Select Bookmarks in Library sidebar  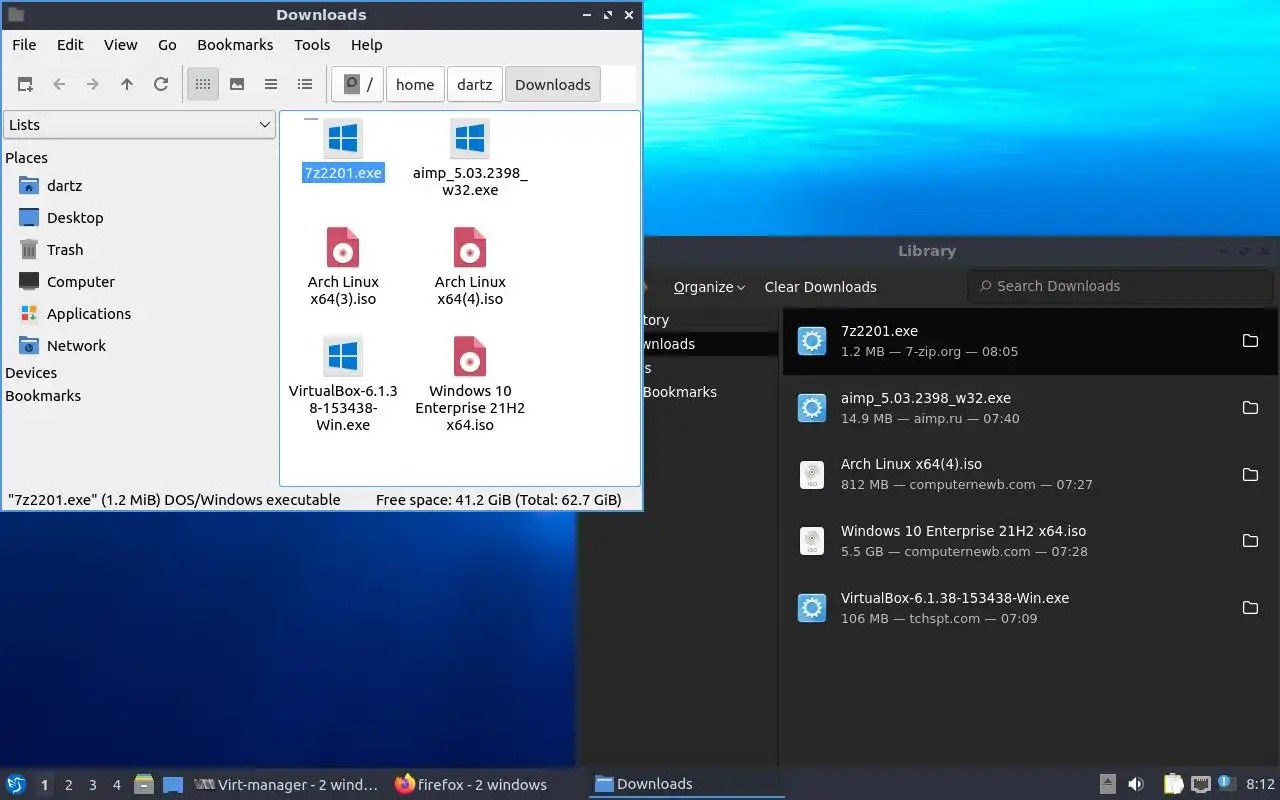(x=680, y=392)
